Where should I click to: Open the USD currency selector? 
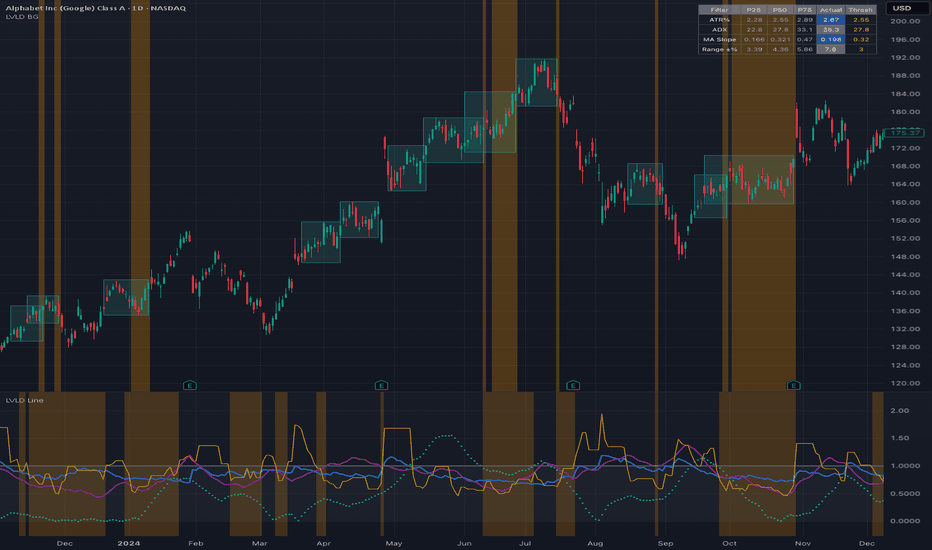tap(908, 8)
